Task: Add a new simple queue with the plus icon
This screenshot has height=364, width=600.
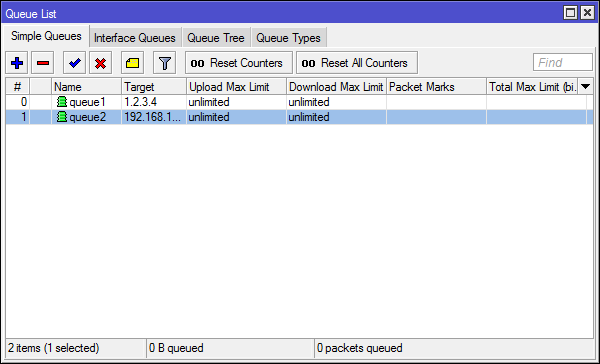Action: 17,63
